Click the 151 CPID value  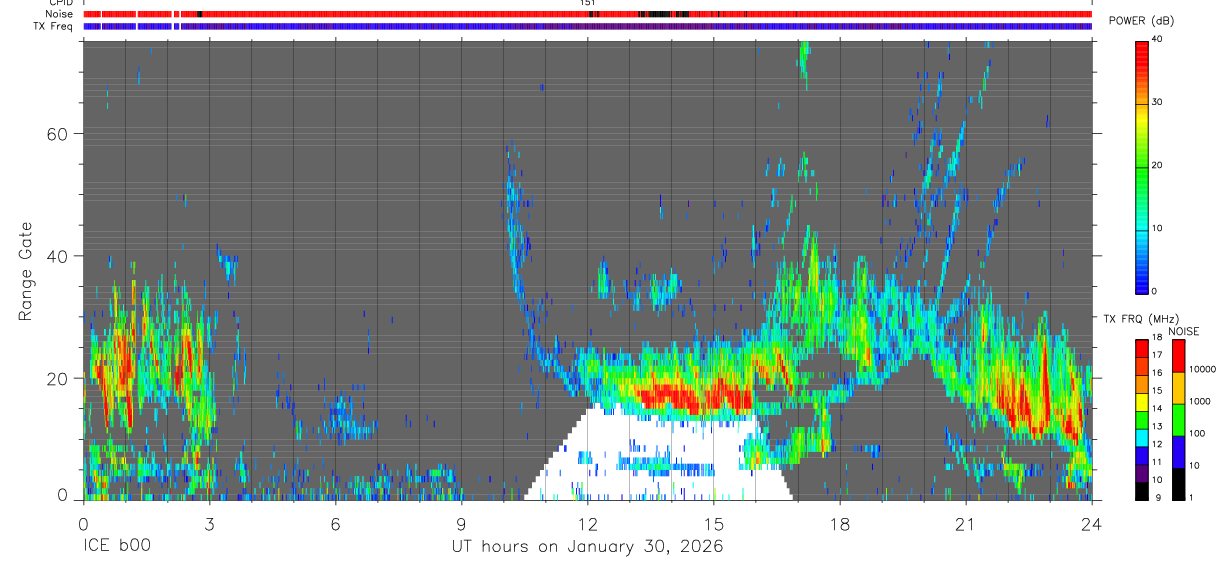(x=587, y=3)
